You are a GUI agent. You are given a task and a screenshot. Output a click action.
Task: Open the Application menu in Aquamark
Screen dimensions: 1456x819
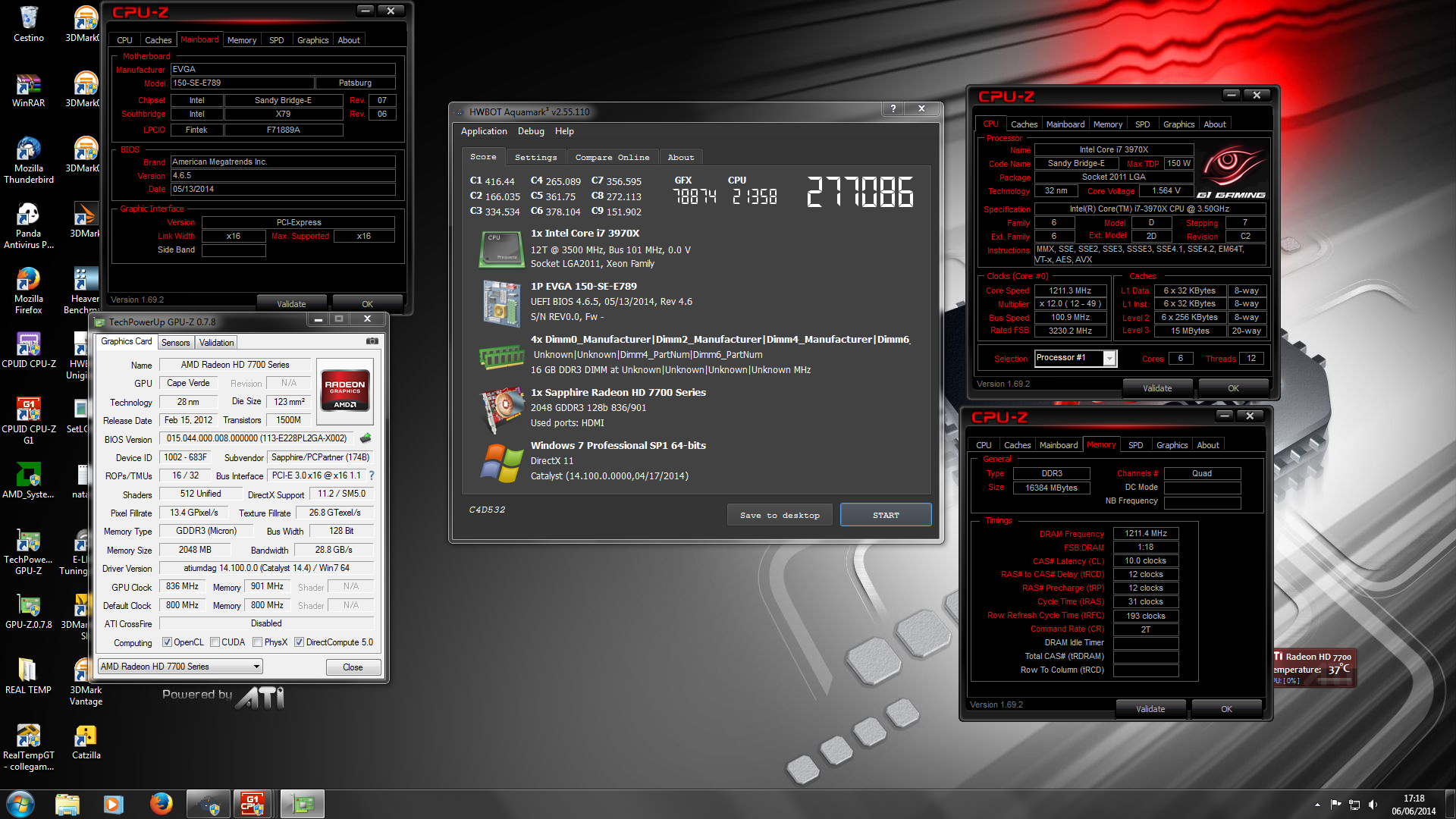point(484,131)
